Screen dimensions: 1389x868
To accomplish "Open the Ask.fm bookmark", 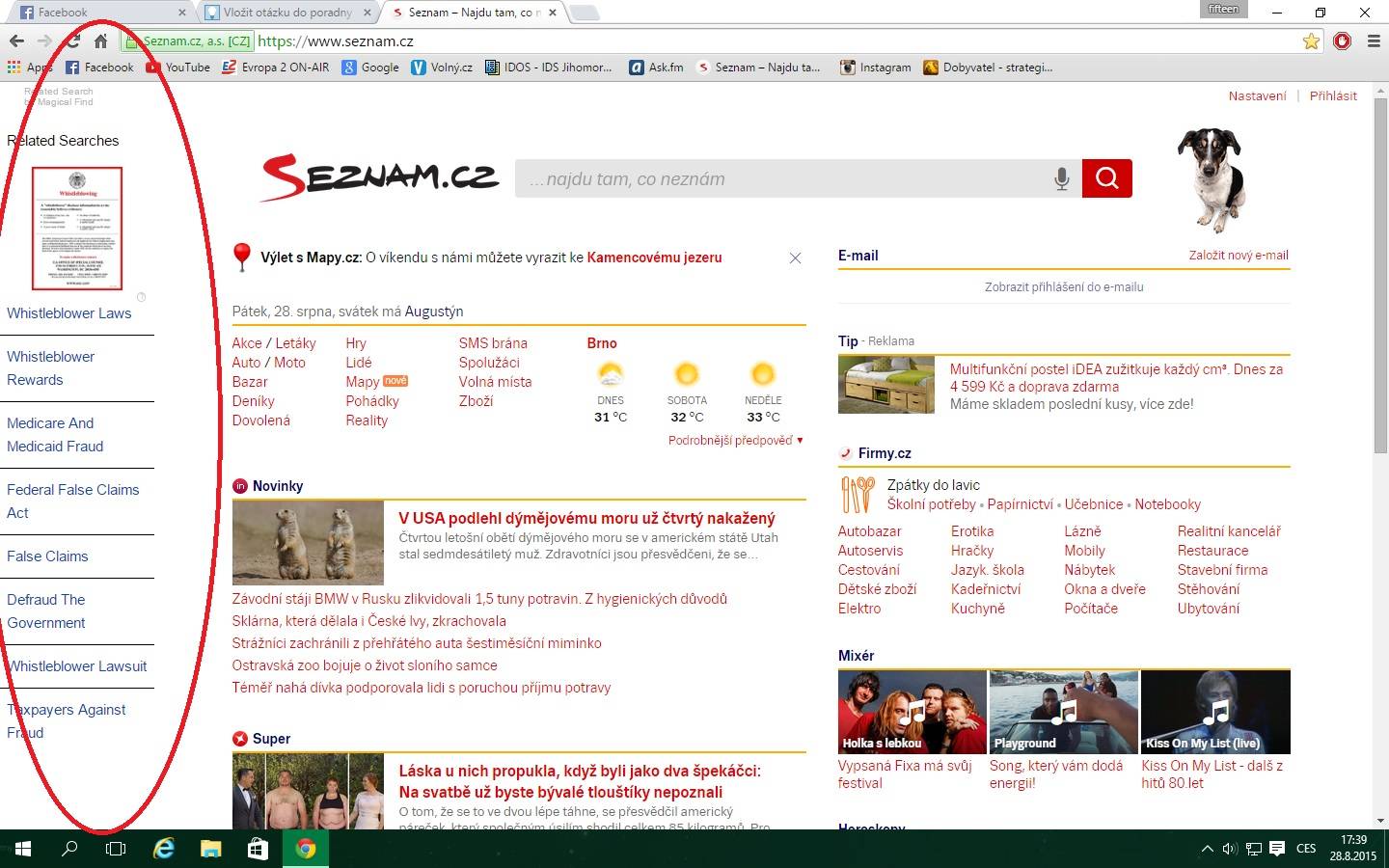I will point(656,68).
